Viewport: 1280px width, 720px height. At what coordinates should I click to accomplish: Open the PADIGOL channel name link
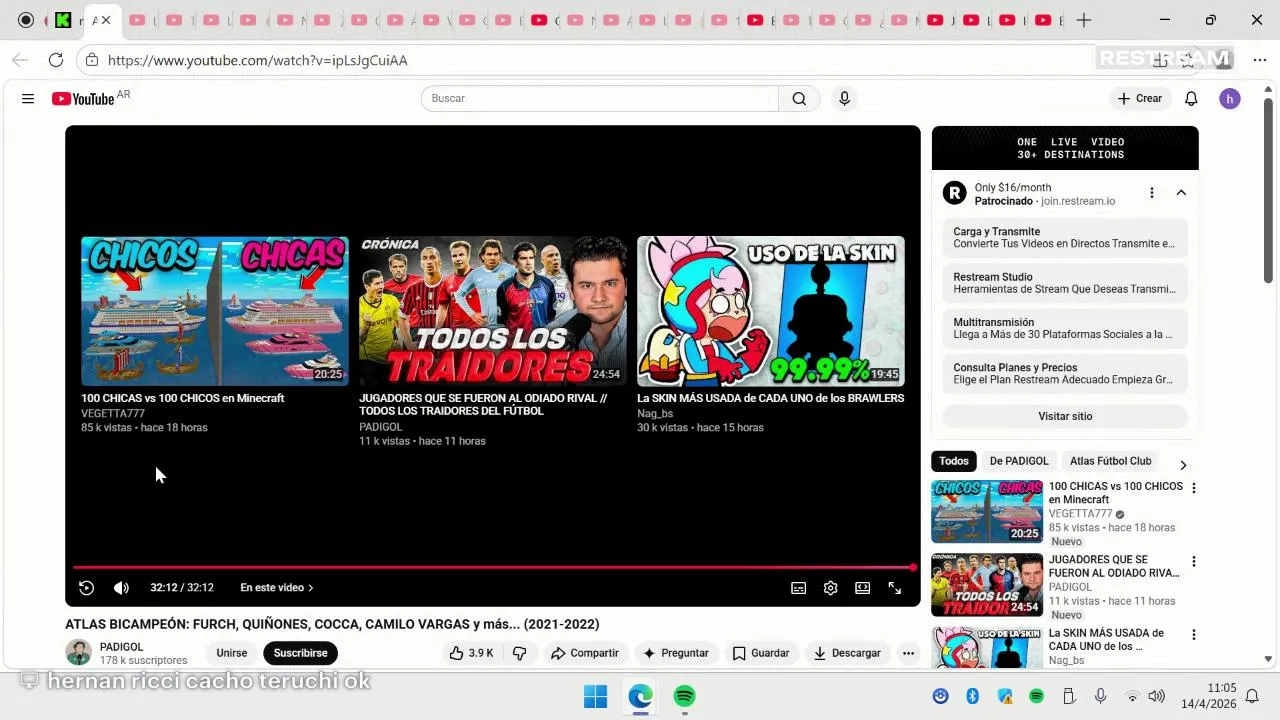tap(122, 647)
